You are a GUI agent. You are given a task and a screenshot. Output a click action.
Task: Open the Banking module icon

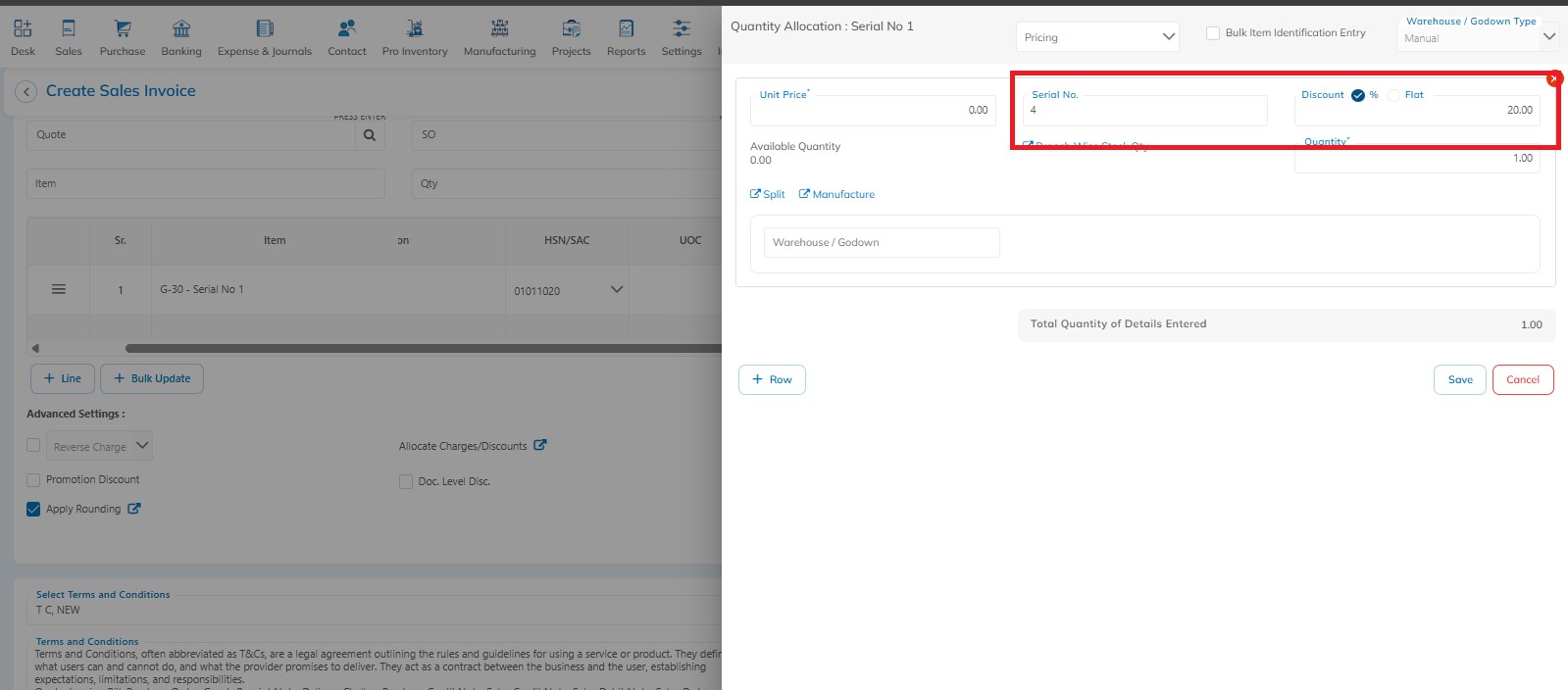(x=181, y=28)
